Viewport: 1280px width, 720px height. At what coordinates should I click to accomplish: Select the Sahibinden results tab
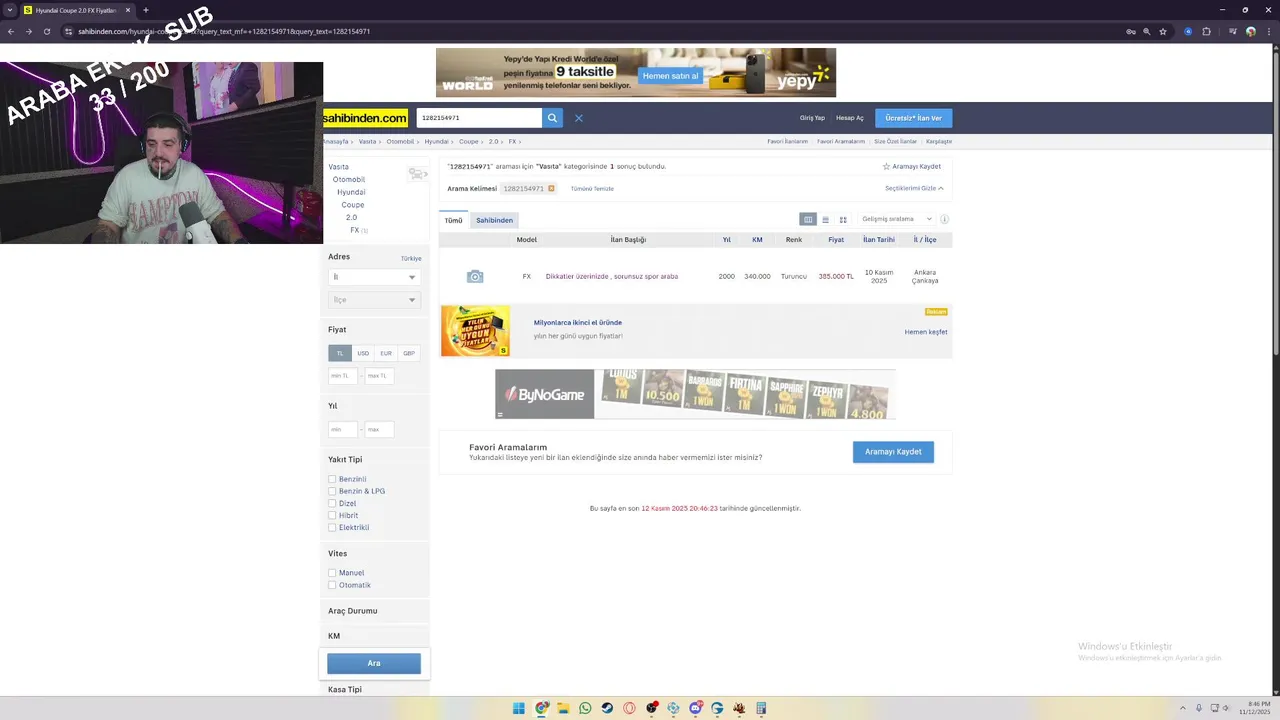(494, 220)
